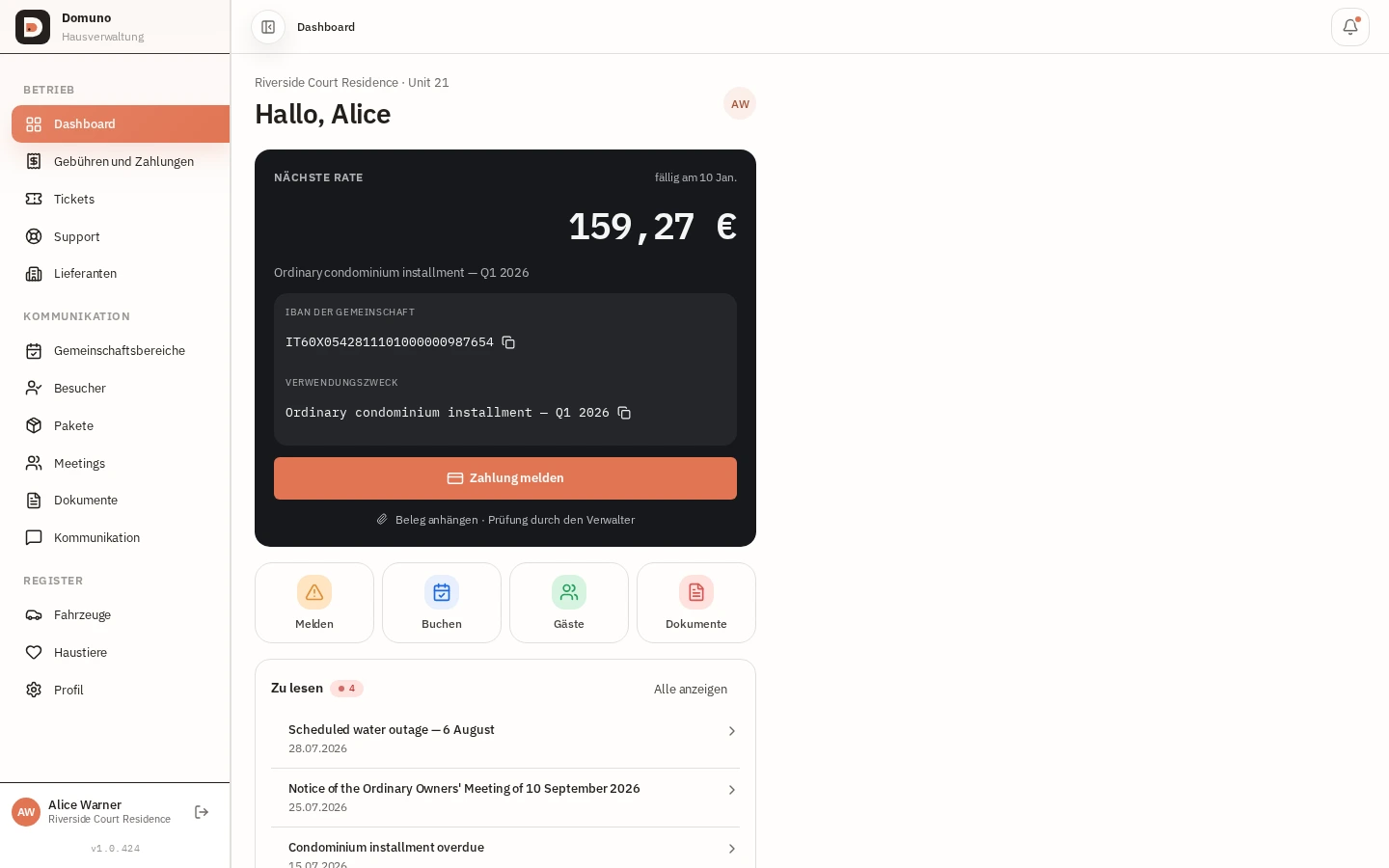1389x868 pixels.
Task: Click the red Dokumente file icon
Action: point(696,592)
